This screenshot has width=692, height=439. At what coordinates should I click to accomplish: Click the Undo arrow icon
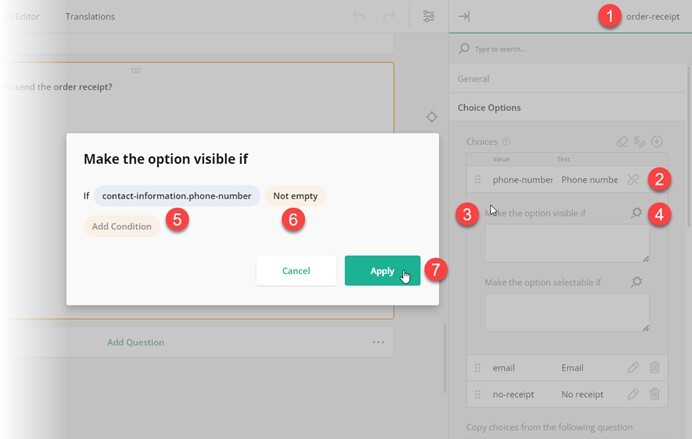coord(359,16)
